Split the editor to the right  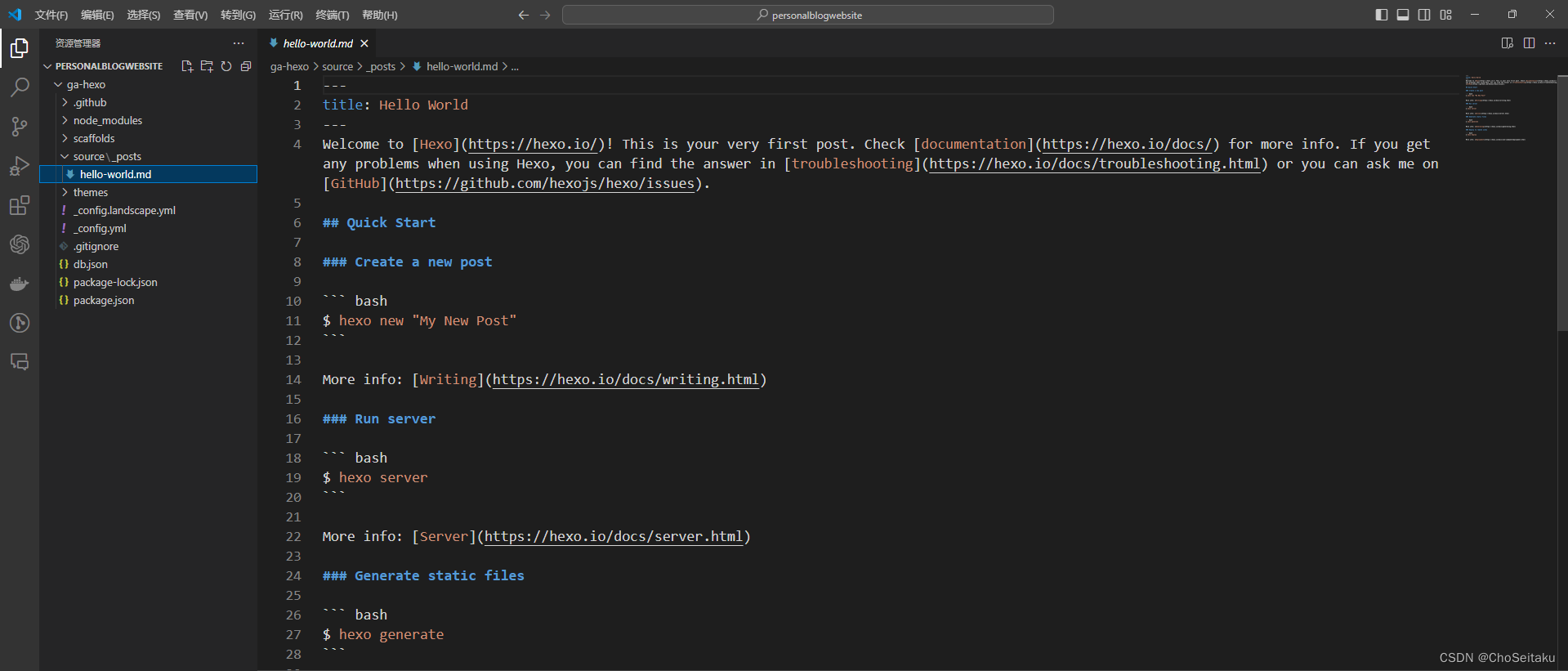click(x=1529, y=43)
